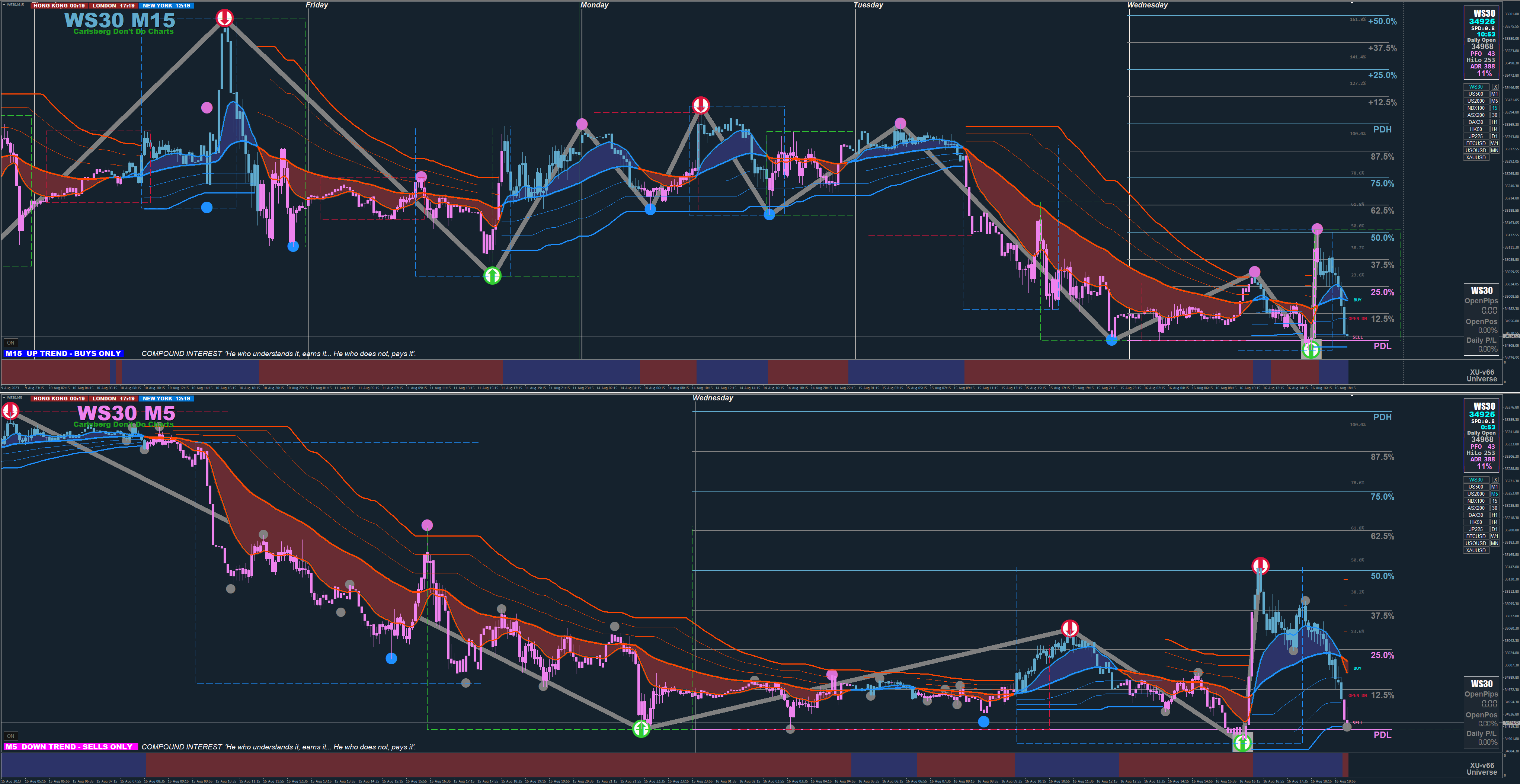
Task: Click green up-arrow signal near M15 Friday low
Action: (492, 275)
